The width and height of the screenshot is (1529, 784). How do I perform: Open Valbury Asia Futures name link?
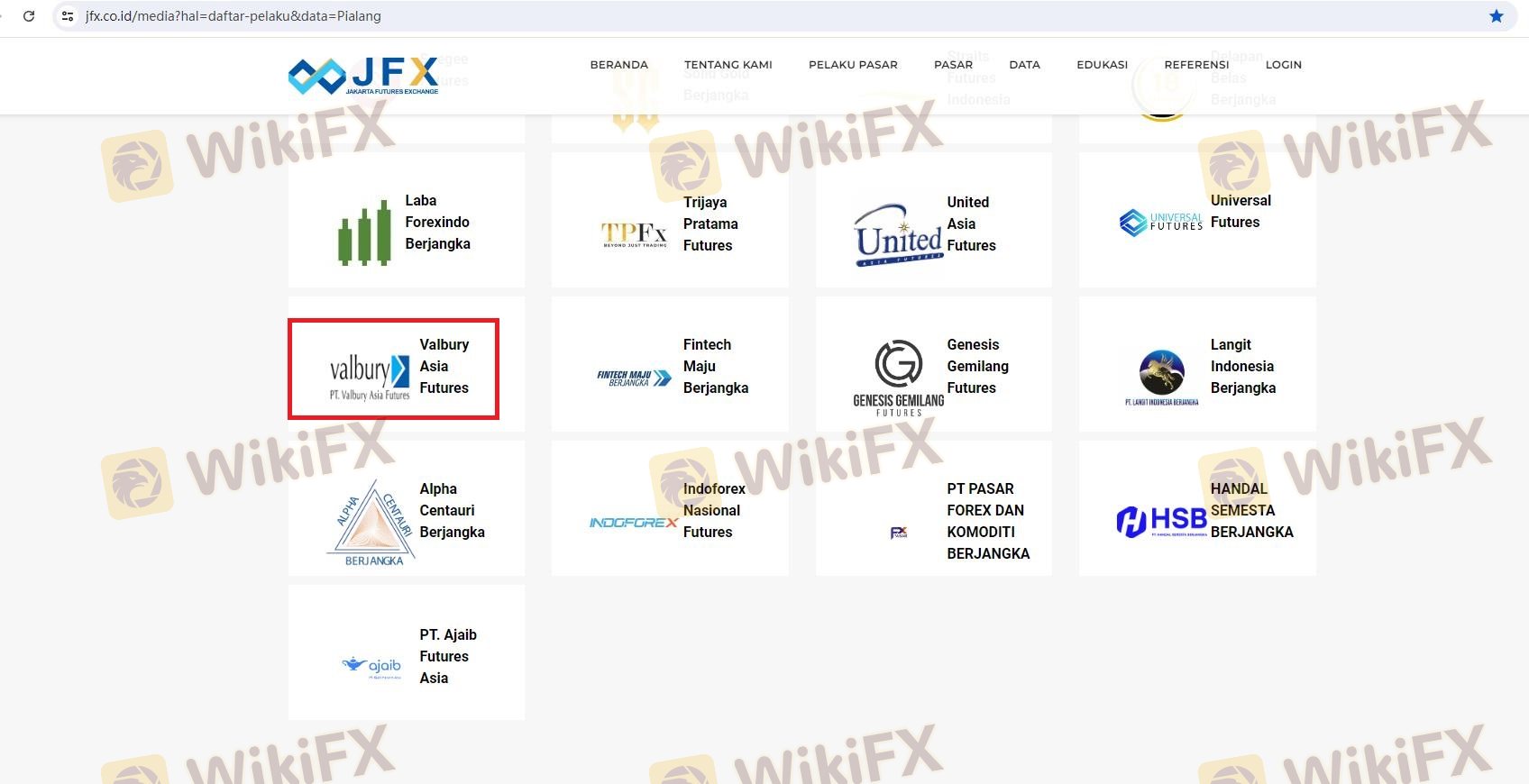[x=444, y=367]
